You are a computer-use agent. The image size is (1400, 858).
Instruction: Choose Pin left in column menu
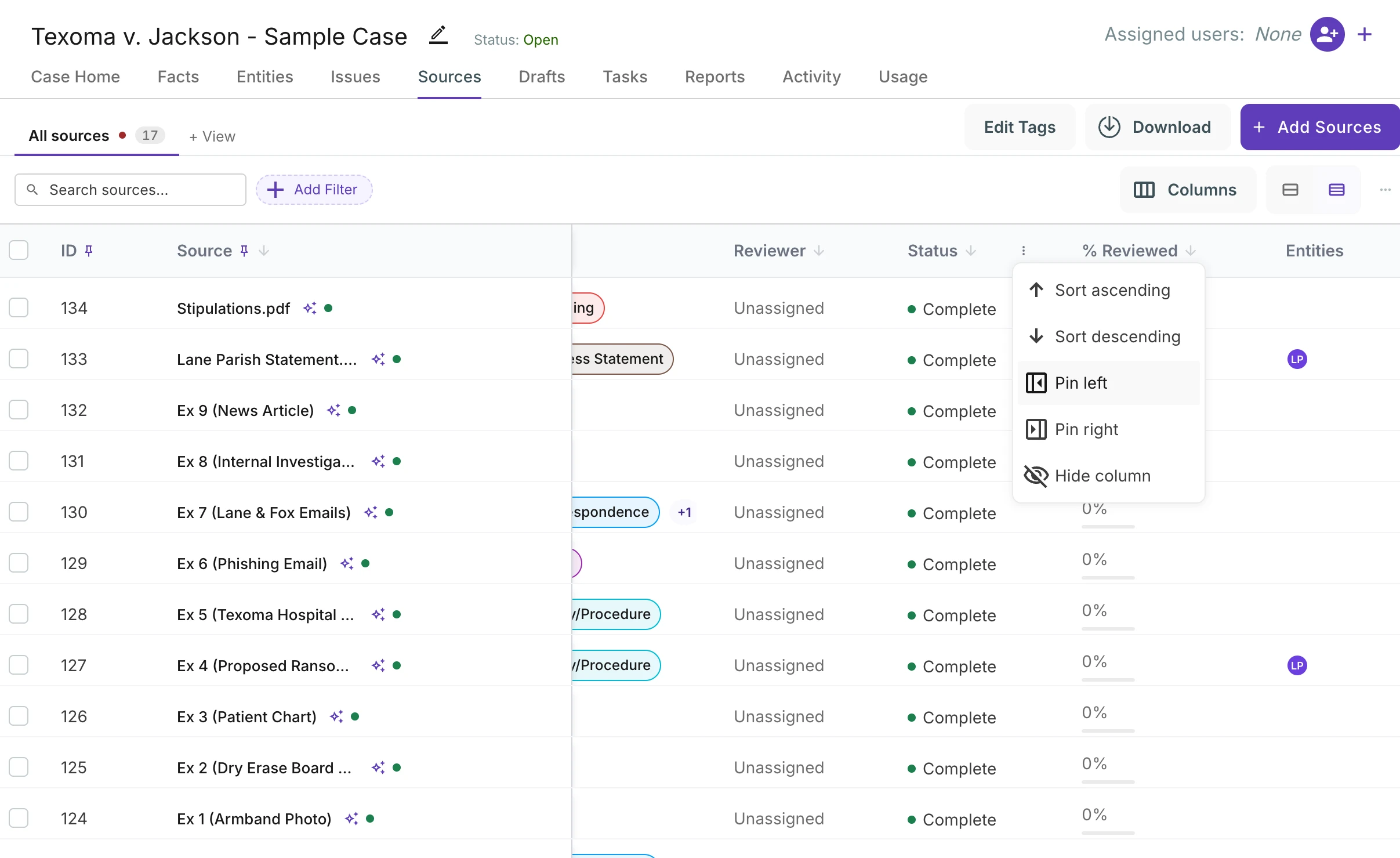click(1109, 383)
